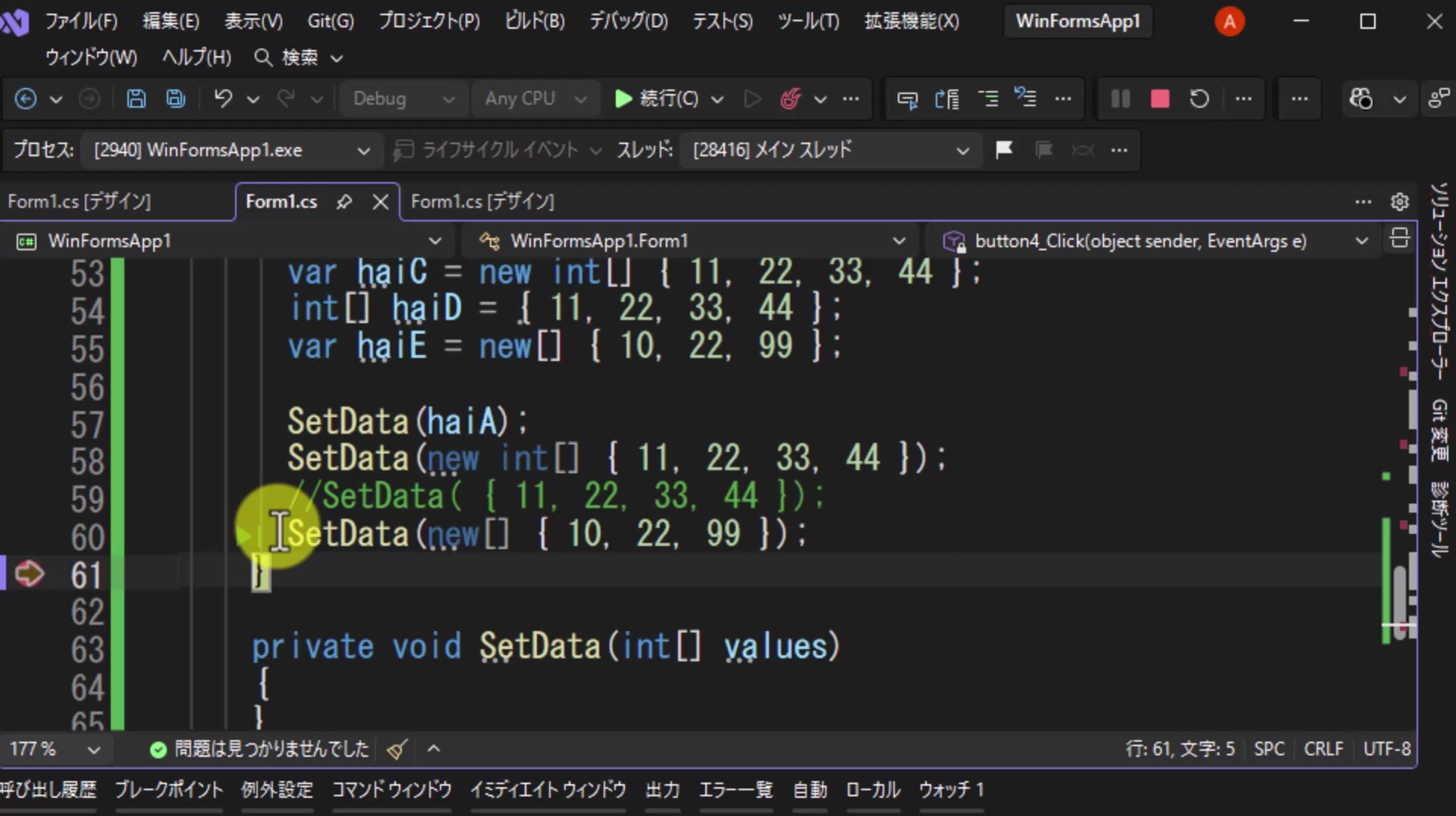The image size is (1456, 816).
Task: Click the thread flag icon
Action: click(1004, 150)
